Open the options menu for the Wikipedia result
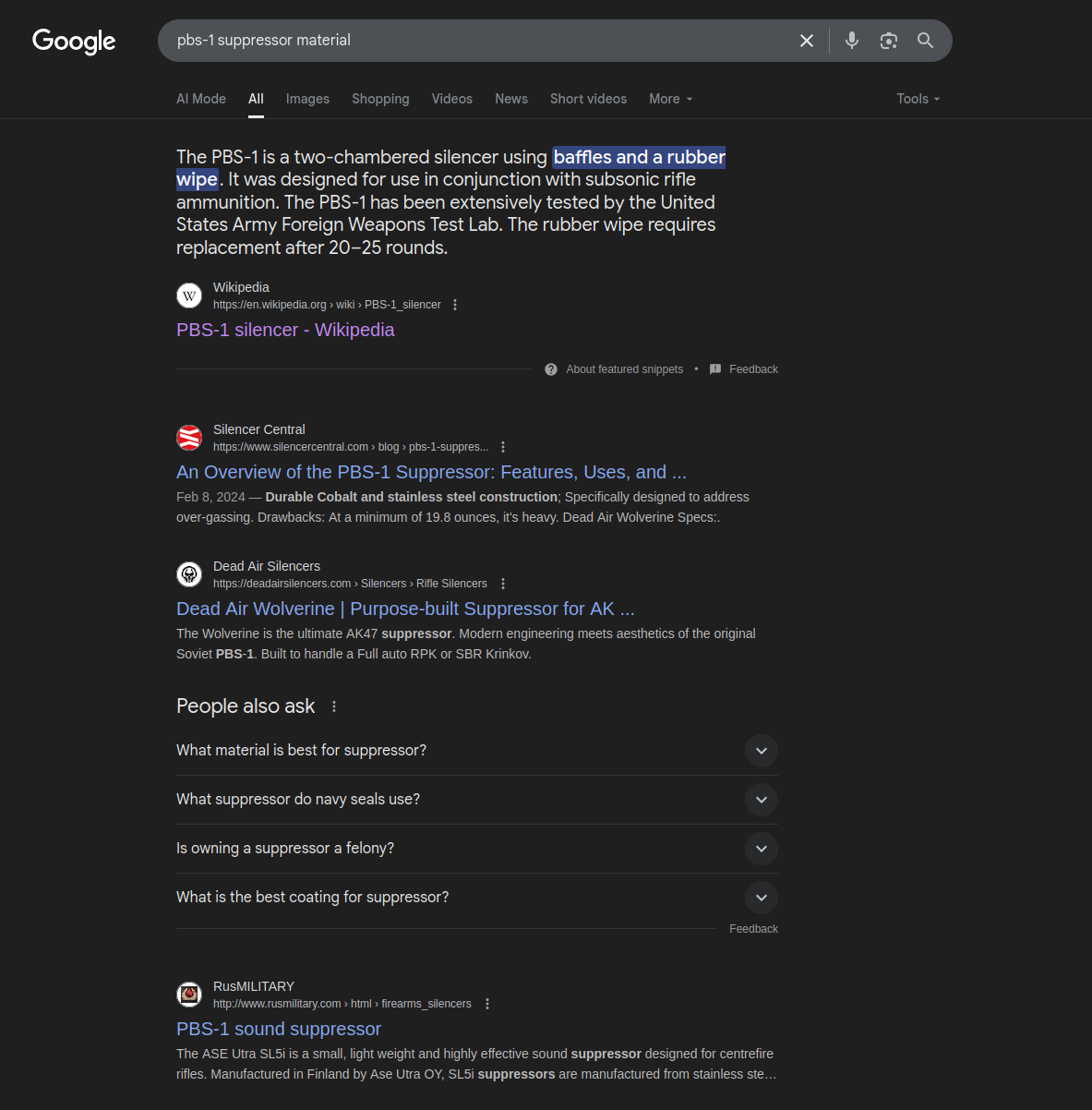The height and width of the screenshot is (1110, 1092). 455,305
